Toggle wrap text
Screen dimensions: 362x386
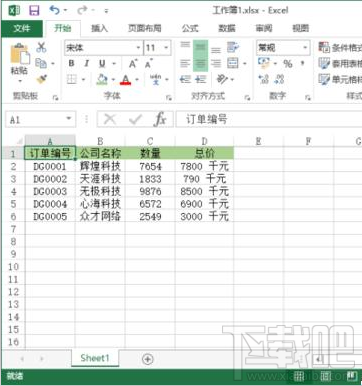pos(233,47)
